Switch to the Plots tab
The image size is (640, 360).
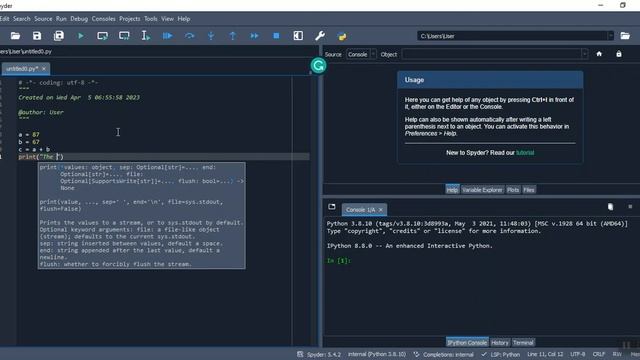(x=513, y=190)
